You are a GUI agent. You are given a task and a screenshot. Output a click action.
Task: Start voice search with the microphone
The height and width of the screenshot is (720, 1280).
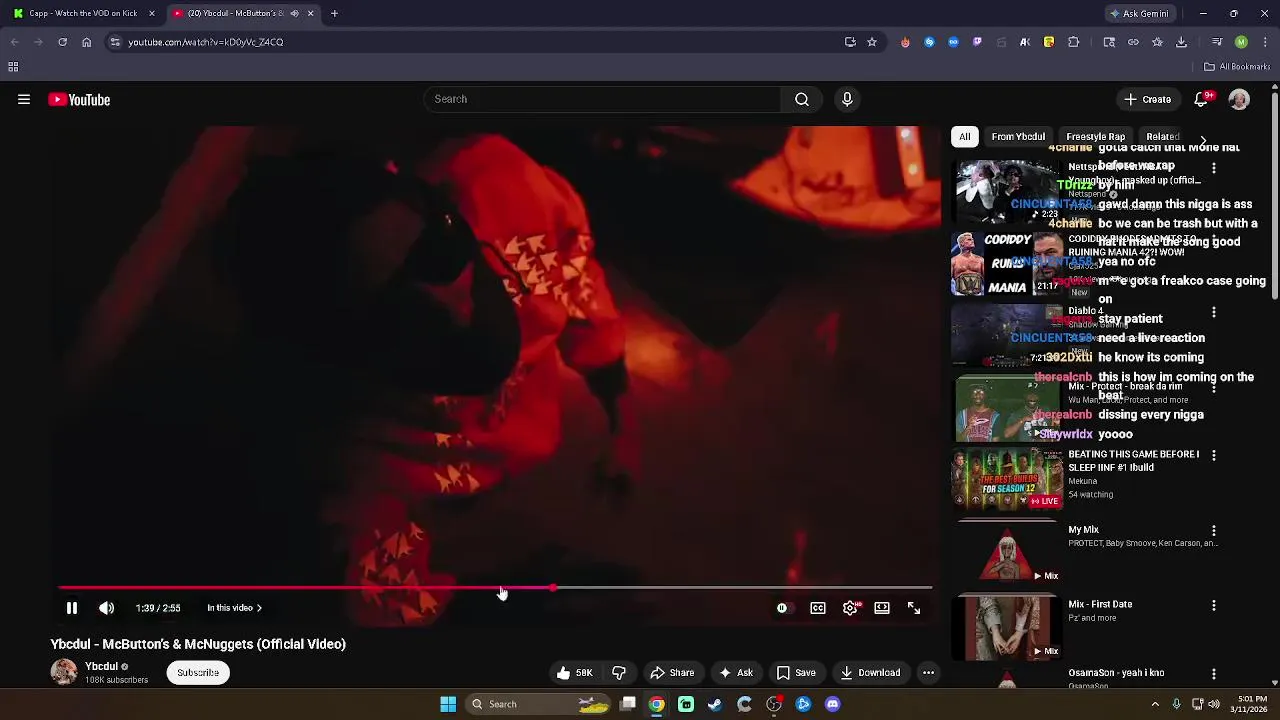(x=847, y=99)
